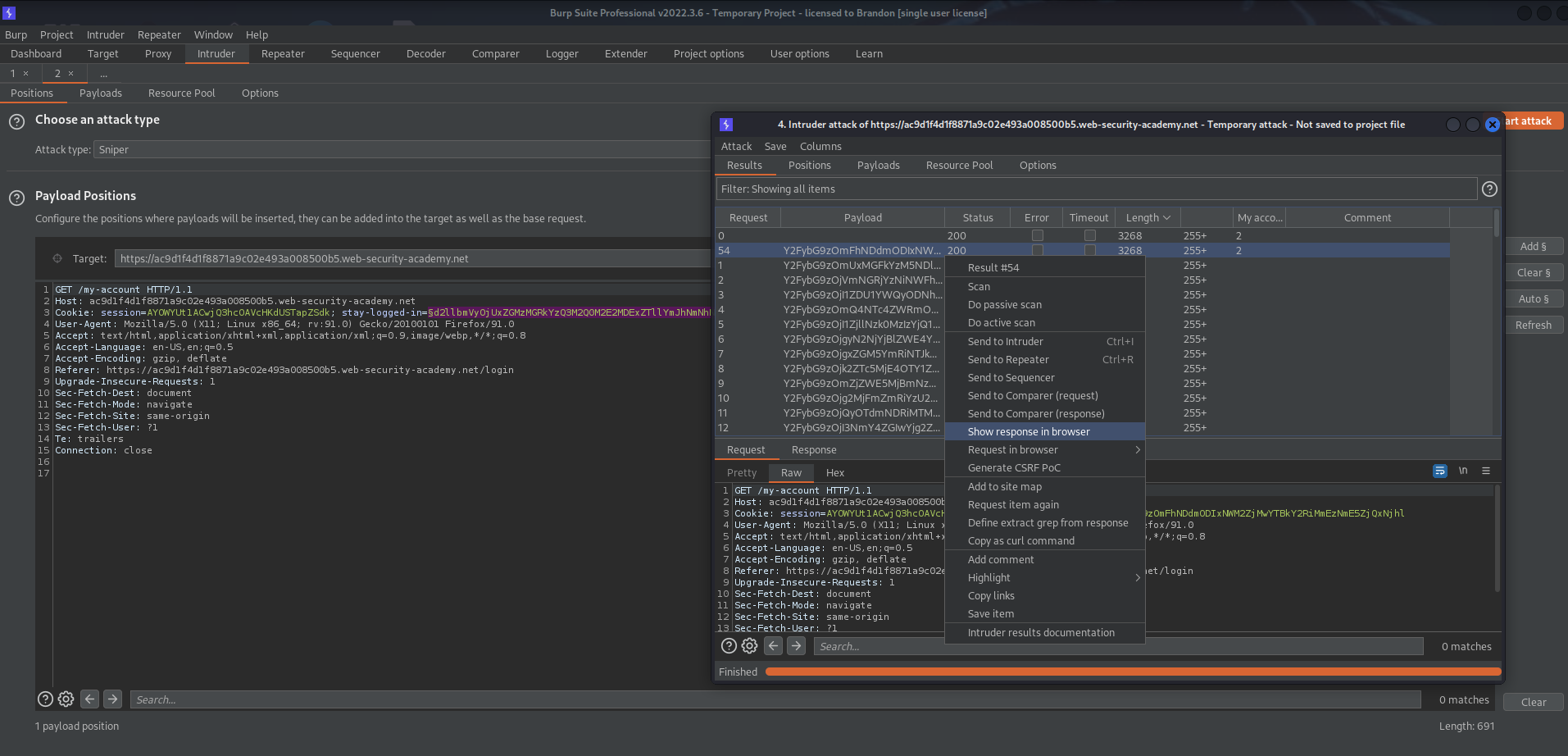Sort results by Length column
The image size is (1568, 756).
coord(1148,217)
